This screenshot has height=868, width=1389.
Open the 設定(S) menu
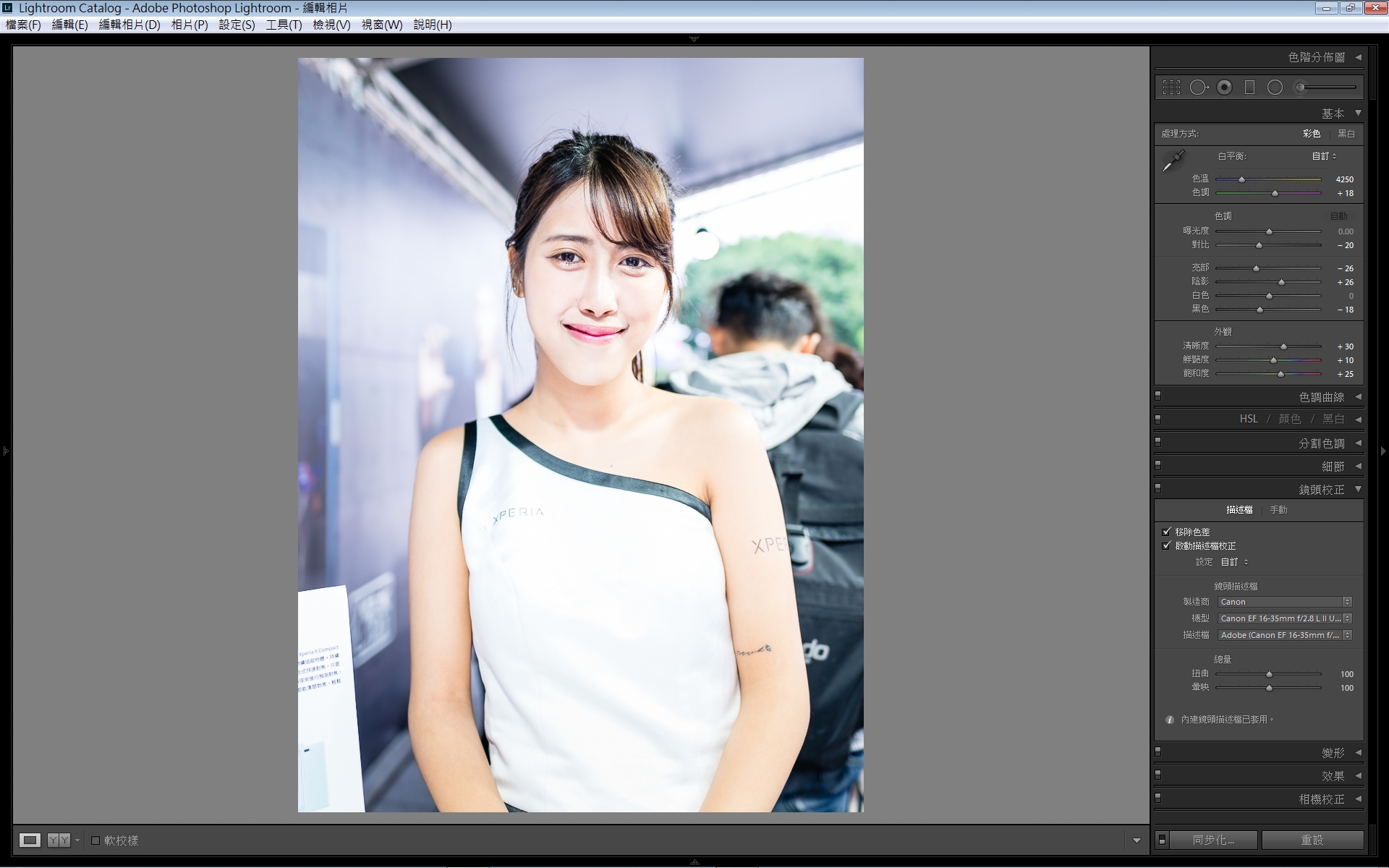pyautogui.click(x=237, y=25)
